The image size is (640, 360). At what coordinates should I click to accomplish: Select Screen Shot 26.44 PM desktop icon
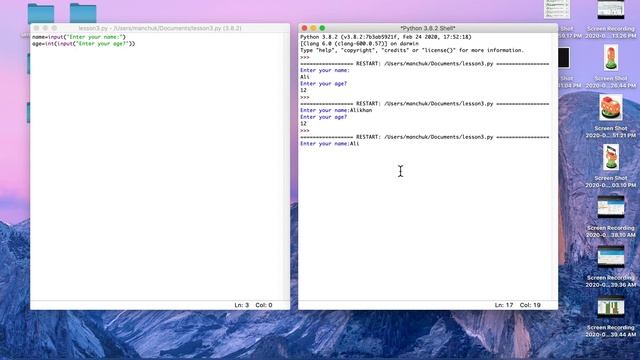(x=611, y=58)
